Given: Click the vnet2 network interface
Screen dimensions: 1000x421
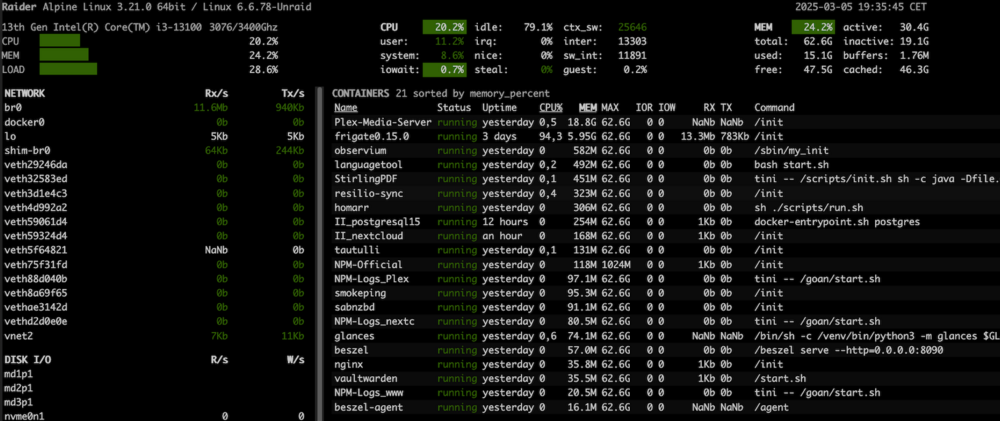Looking at the screenshot, I should (x=18, y=336).
